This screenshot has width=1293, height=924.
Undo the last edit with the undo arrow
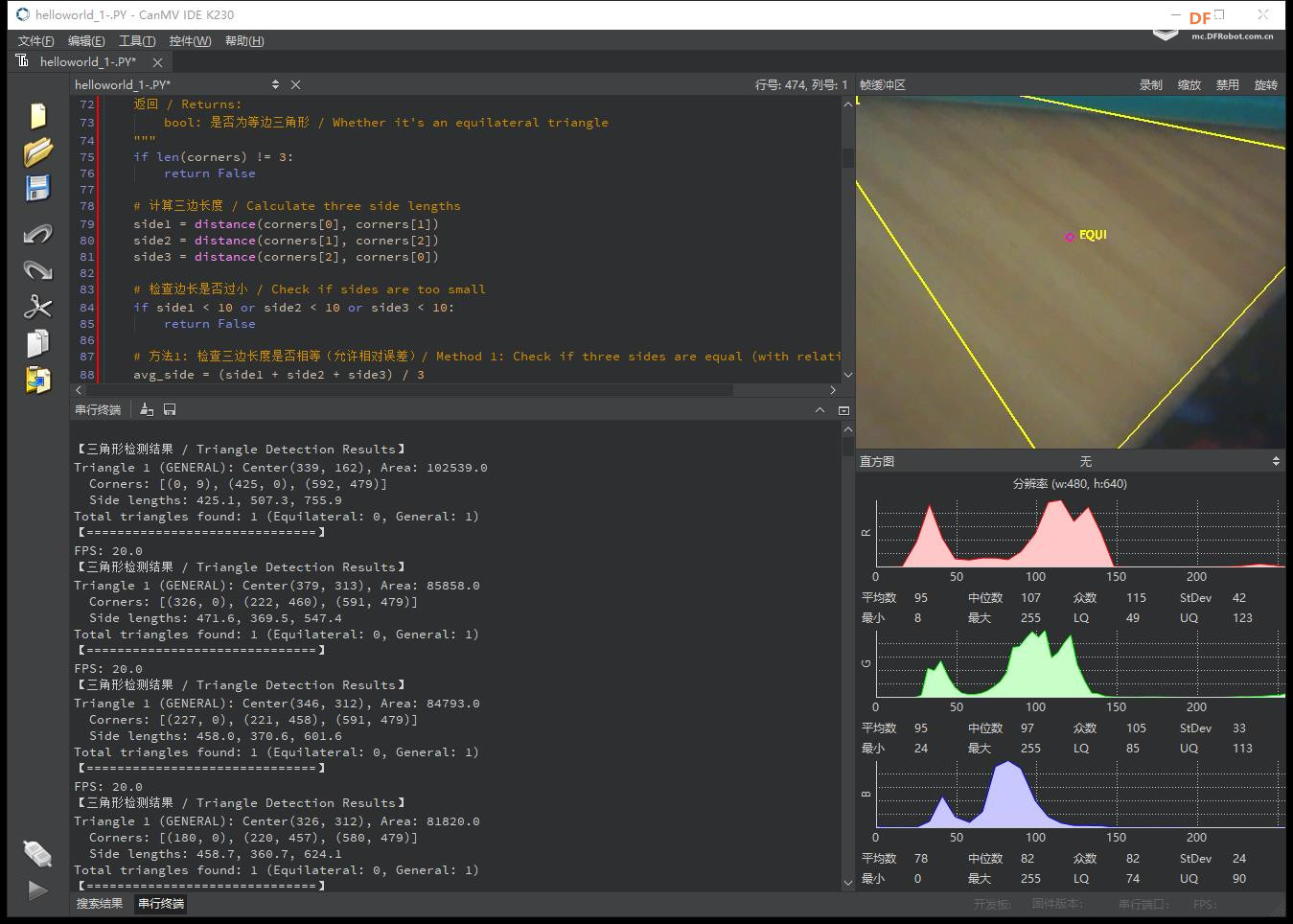(37, 233)
